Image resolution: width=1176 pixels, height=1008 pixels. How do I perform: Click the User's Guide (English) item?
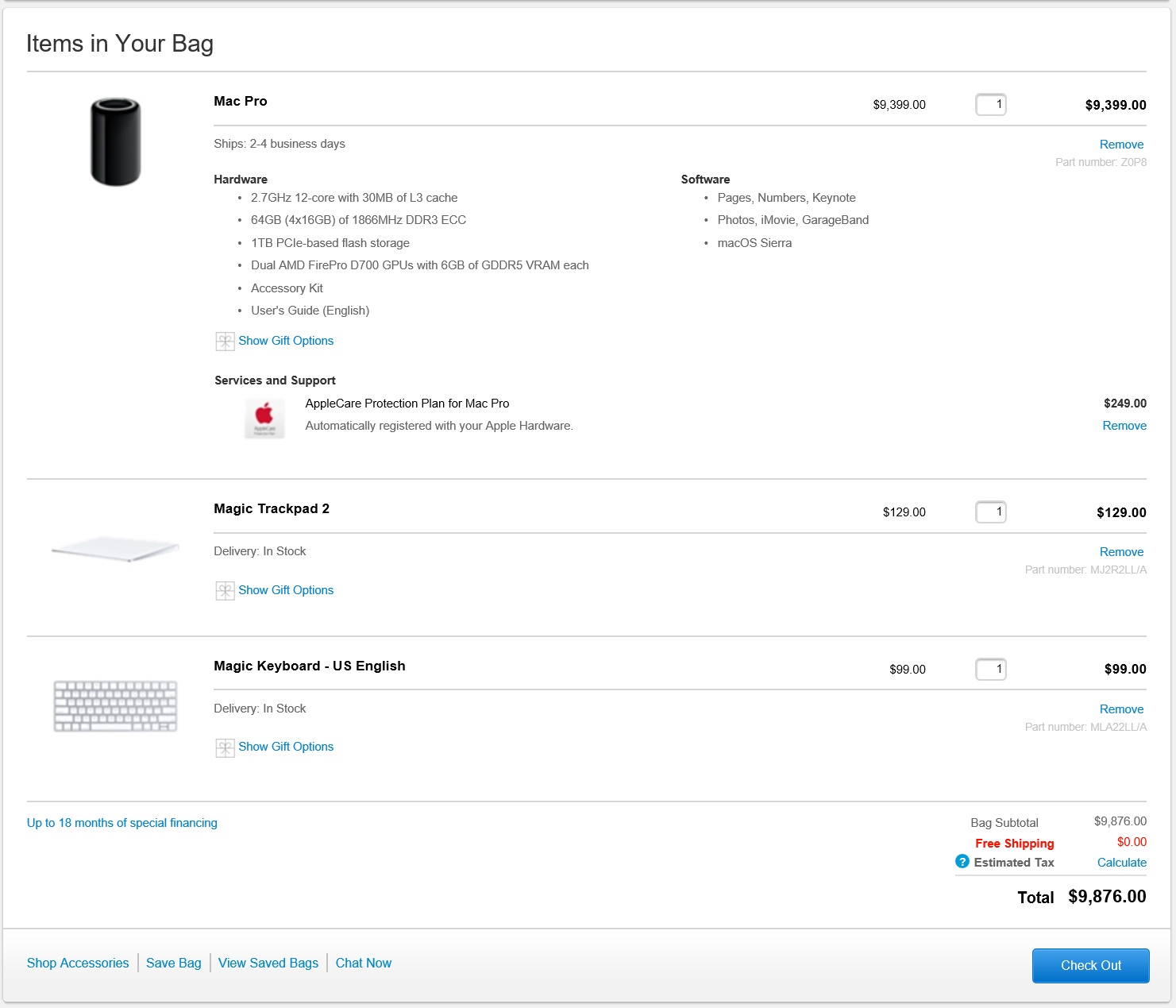[x=310, y=311]
